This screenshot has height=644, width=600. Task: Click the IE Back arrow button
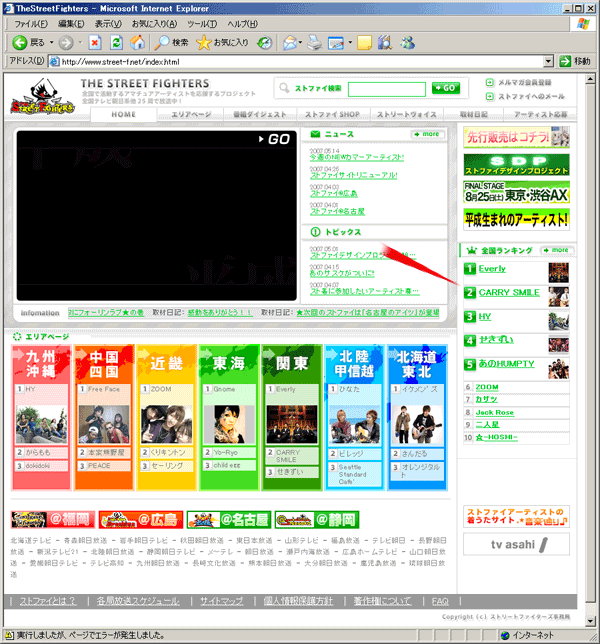coord(19,42)
